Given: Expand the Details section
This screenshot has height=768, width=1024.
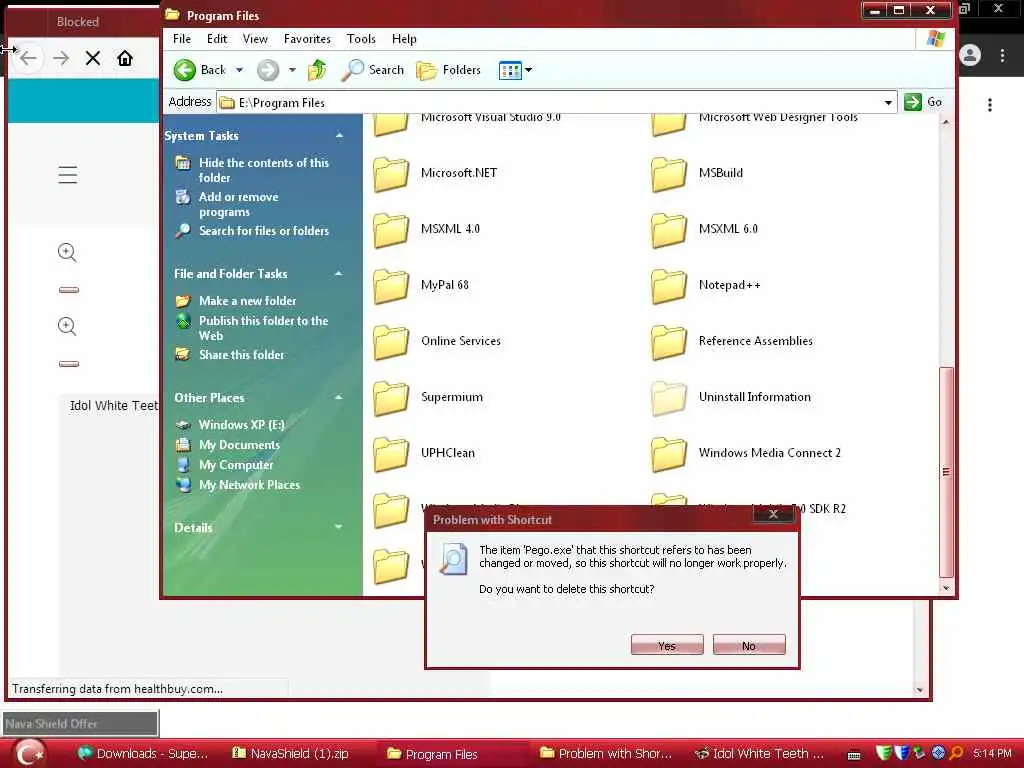Looking at the screenshot, I should point(339,526).
